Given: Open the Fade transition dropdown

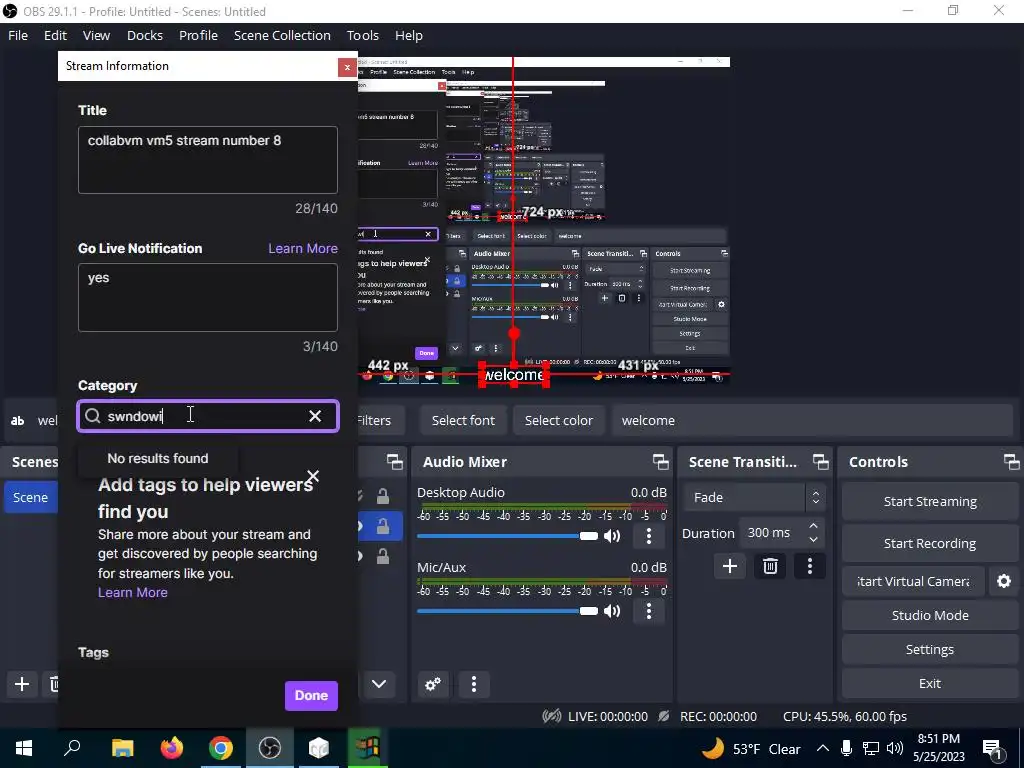Looking at the screenshot, I should tap(754, 498).
